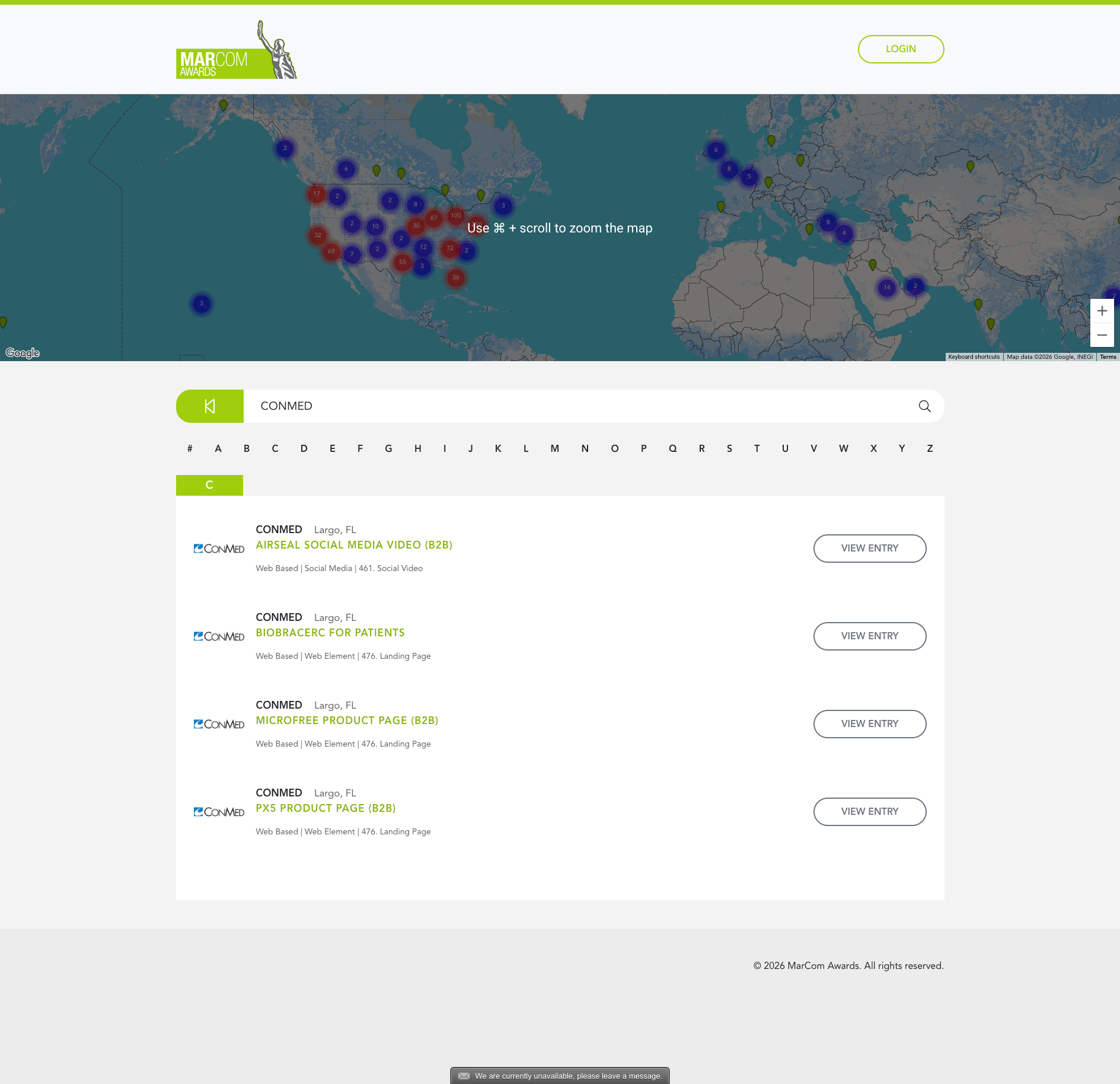Filter winners by letter C
The width and height of the screenshot is (1120, 1084).
[275, 449]
